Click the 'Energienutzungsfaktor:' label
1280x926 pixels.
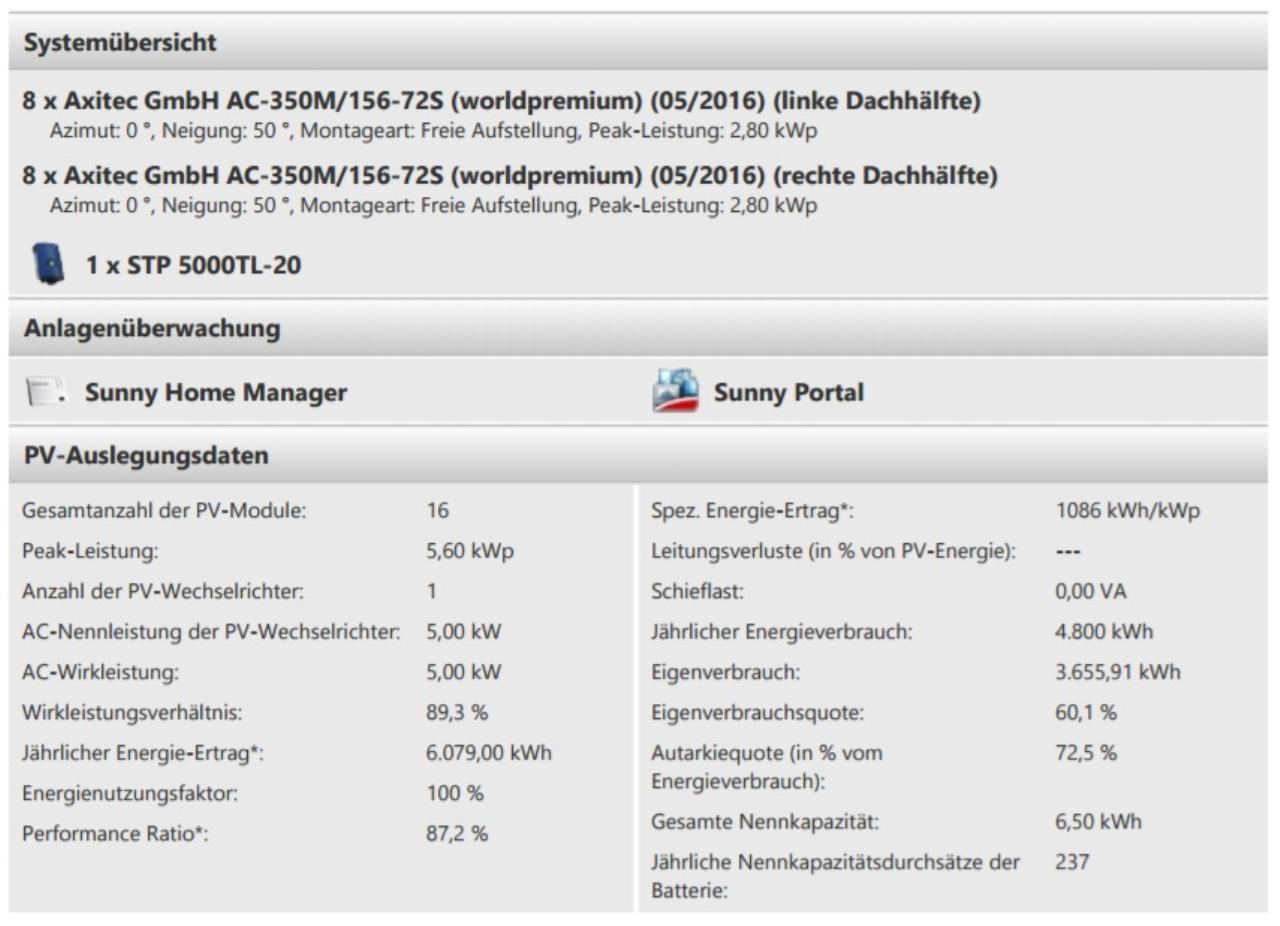129,794
